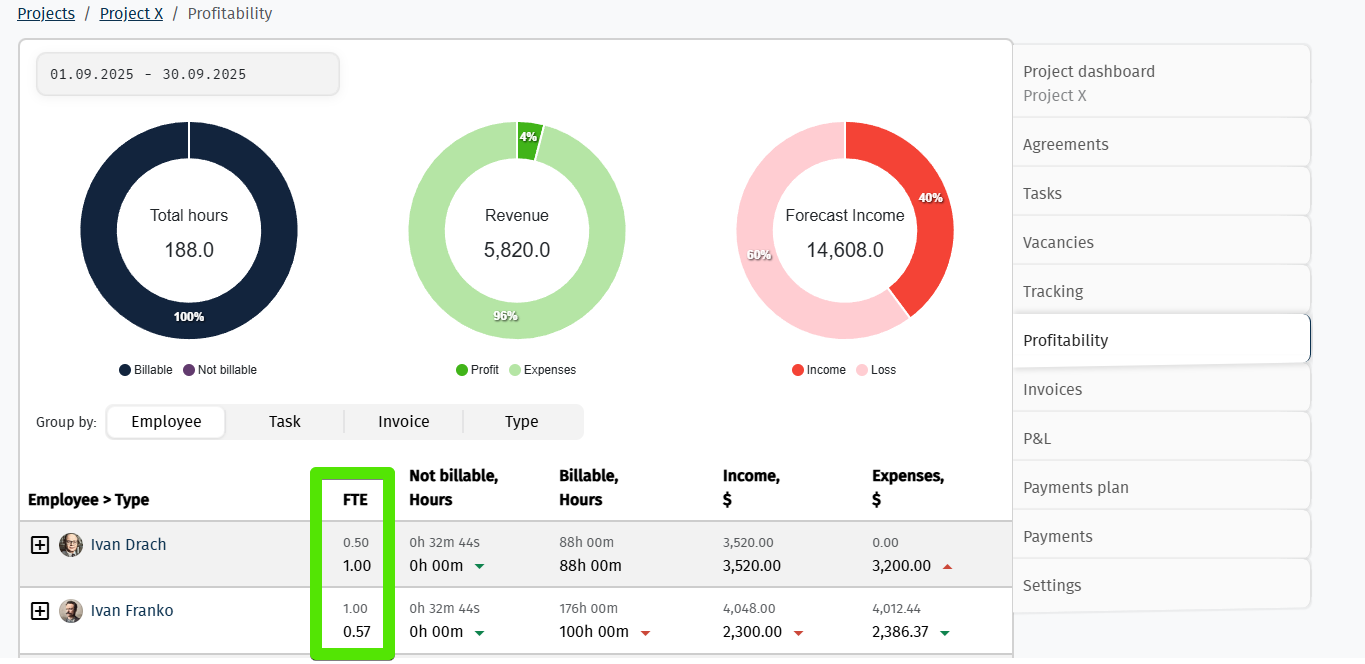Click Ivan Franko's avatar picture

pyautogui.click(x=71, y=611)
